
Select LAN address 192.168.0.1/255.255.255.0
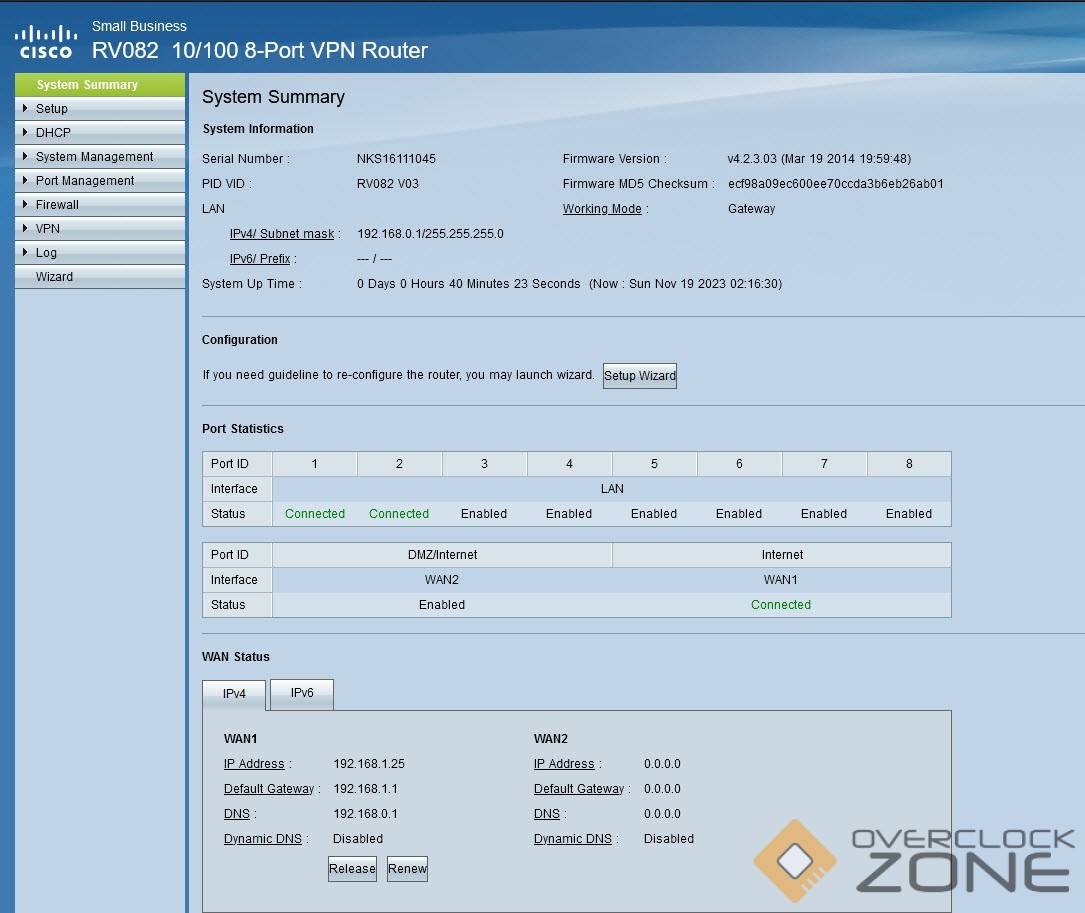[x=430, y=234]
